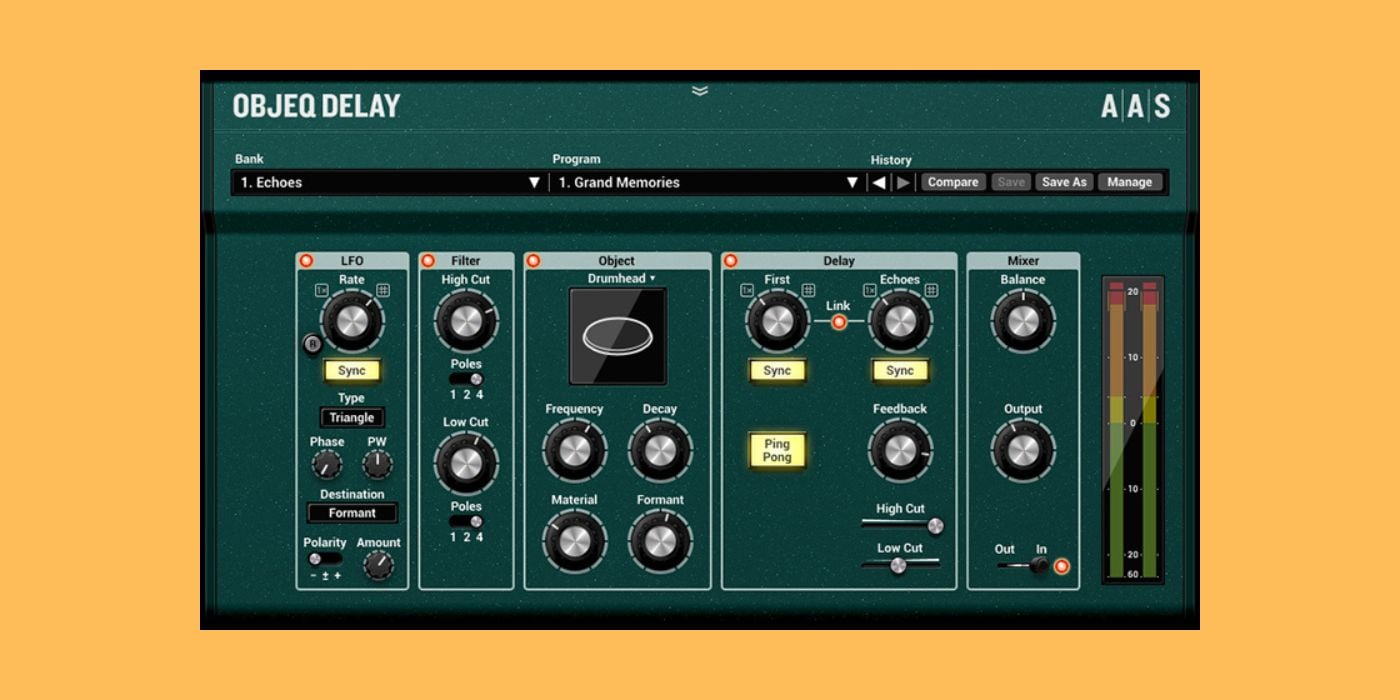Screen dimensions: 1400x700
Task: Toggle the LFO Sync button
Action: coord(352,370)
